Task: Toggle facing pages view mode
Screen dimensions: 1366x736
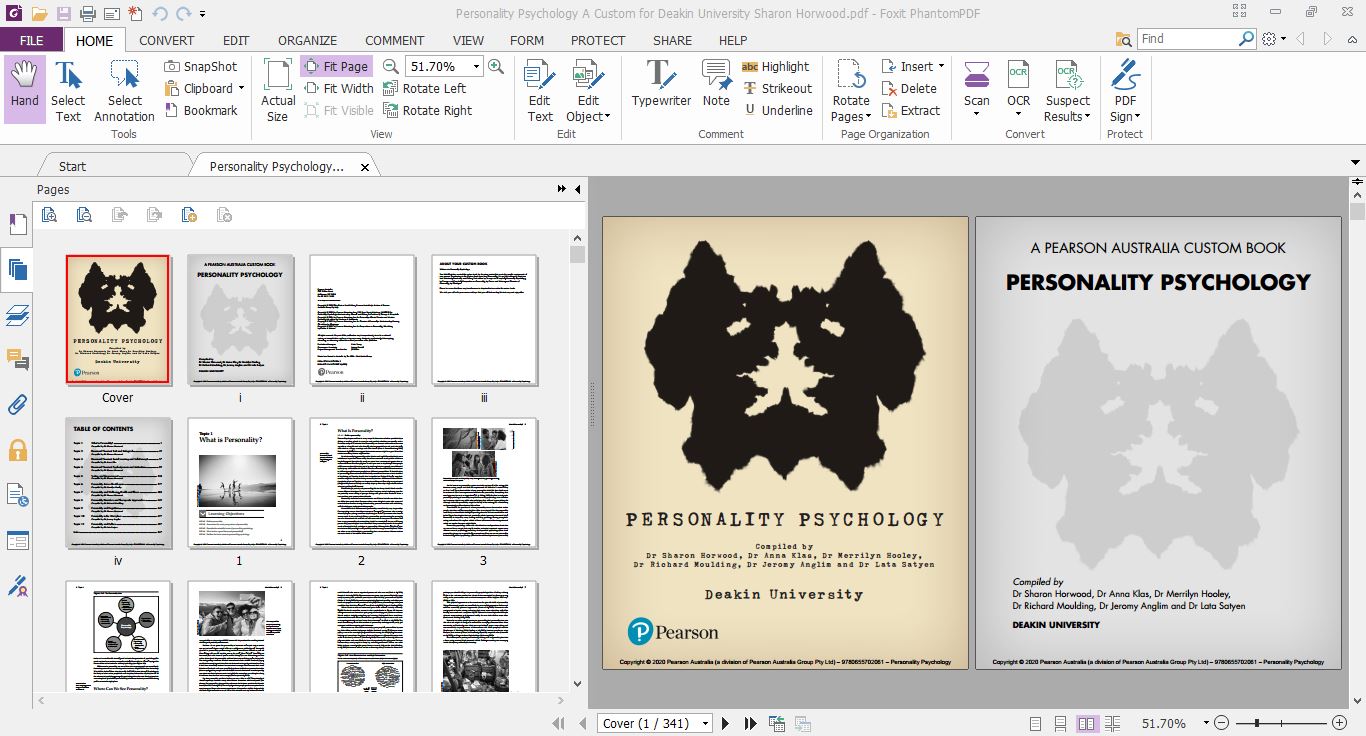Action: click(1087, 723)
